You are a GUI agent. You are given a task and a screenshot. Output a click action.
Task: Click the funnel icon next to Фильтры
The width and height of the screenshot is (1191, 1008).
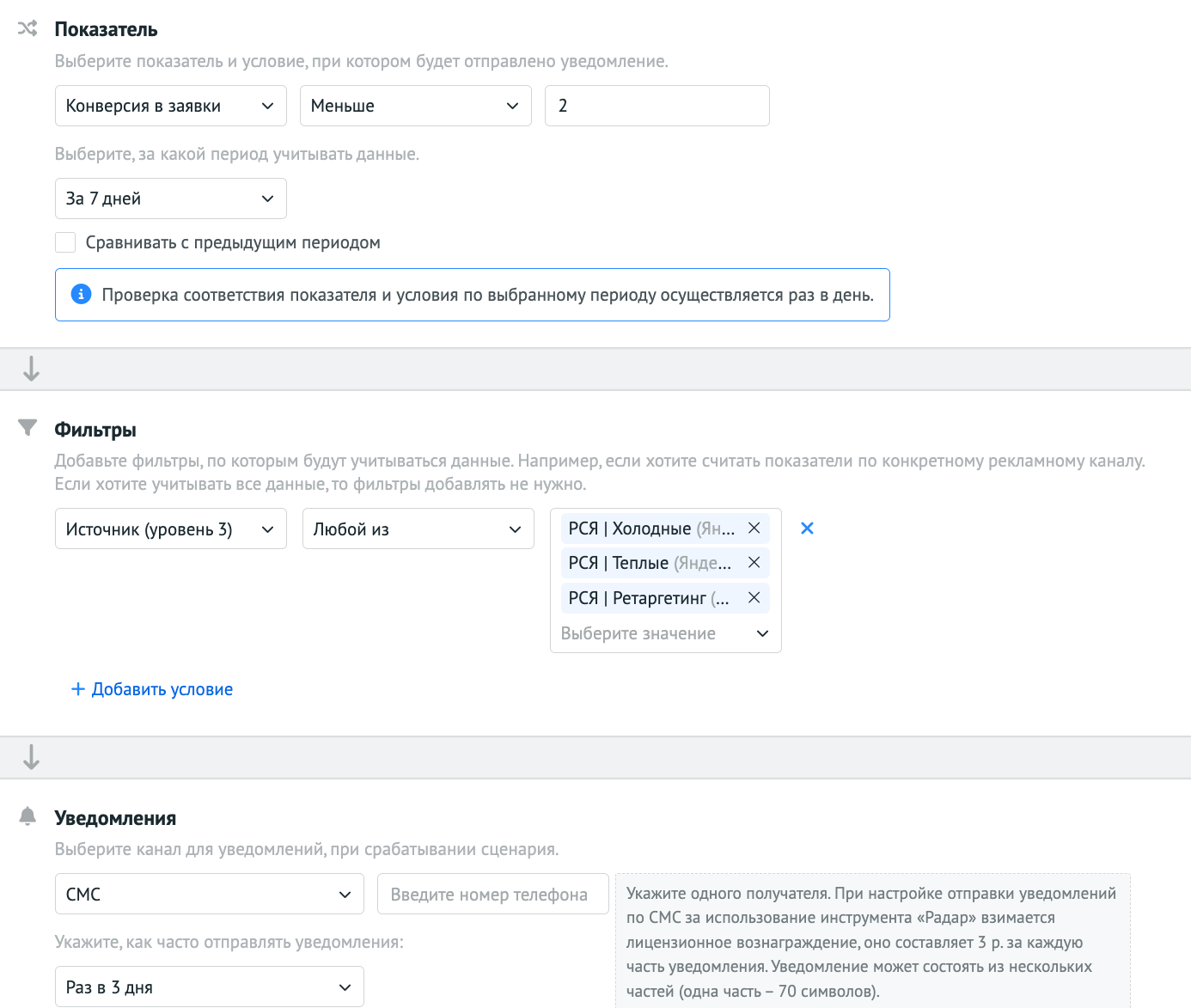(x=27, y=428)
